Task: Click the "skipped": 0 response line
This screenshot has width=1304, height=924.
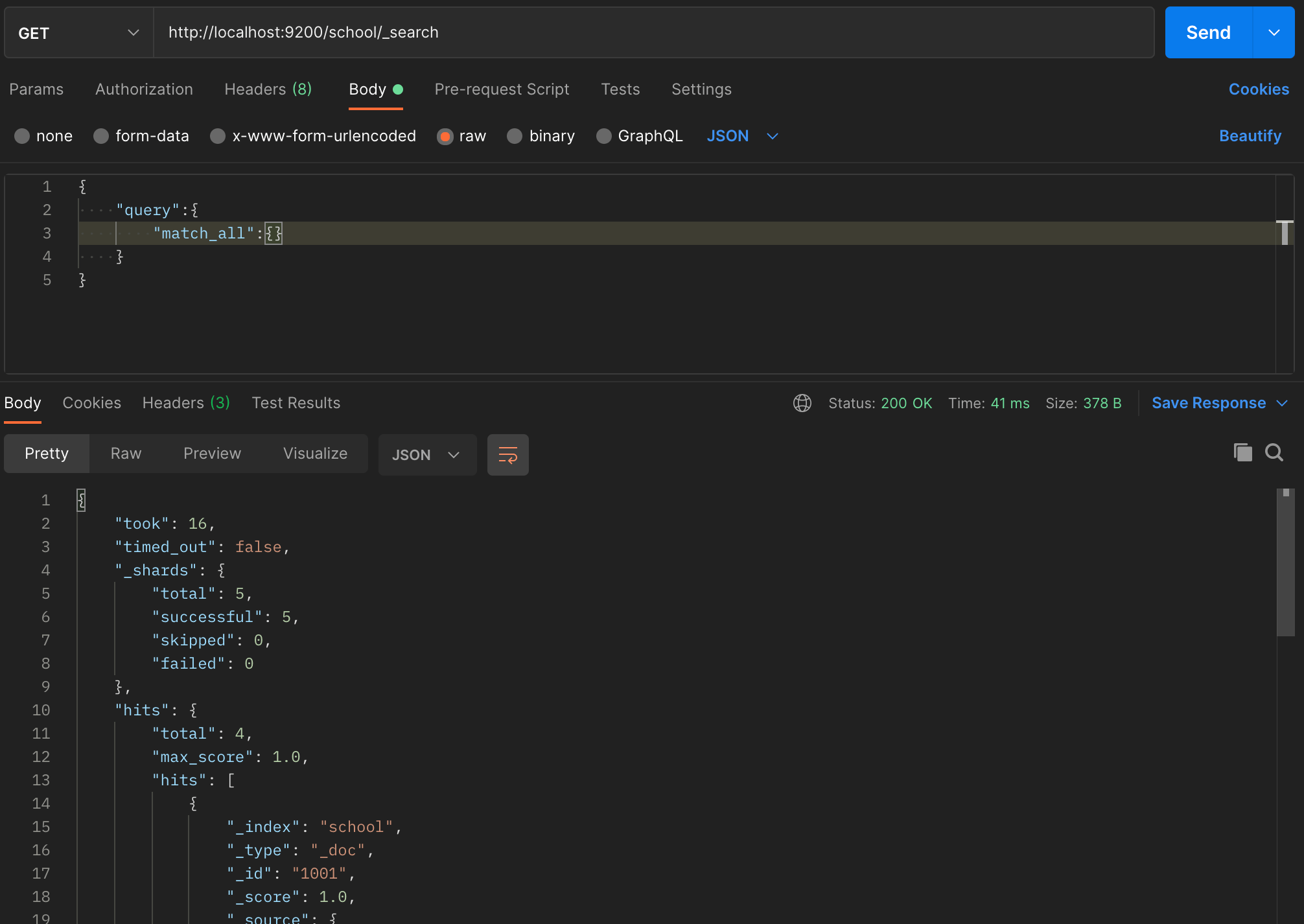Action: tap(211, 640)
